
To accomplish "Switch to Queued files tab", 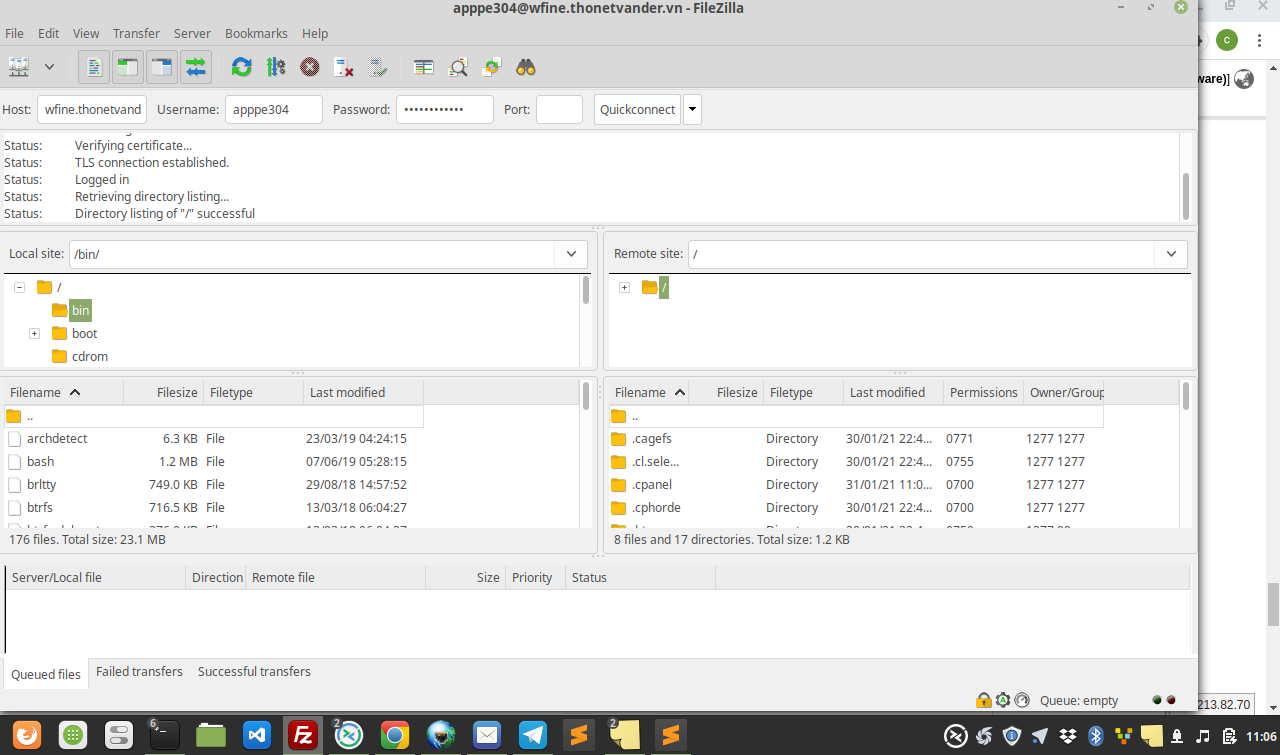I will click(46, 674).
